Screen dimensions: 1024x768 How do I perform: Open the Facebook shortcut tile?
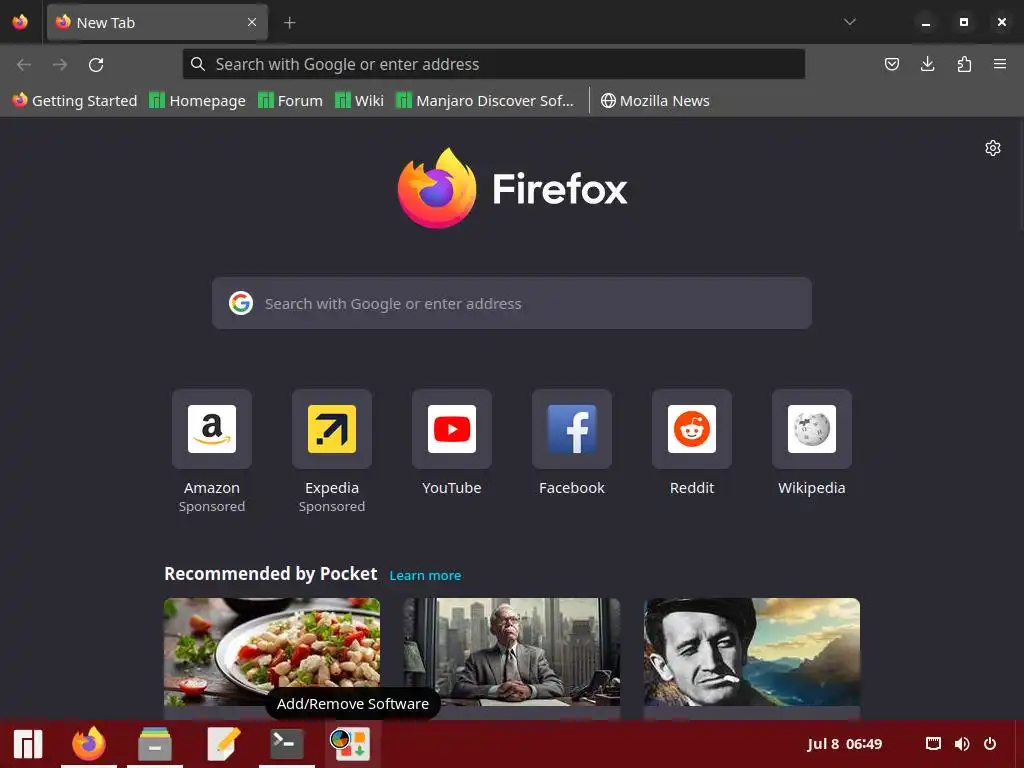pyautogui.click(x=572, y=429)
